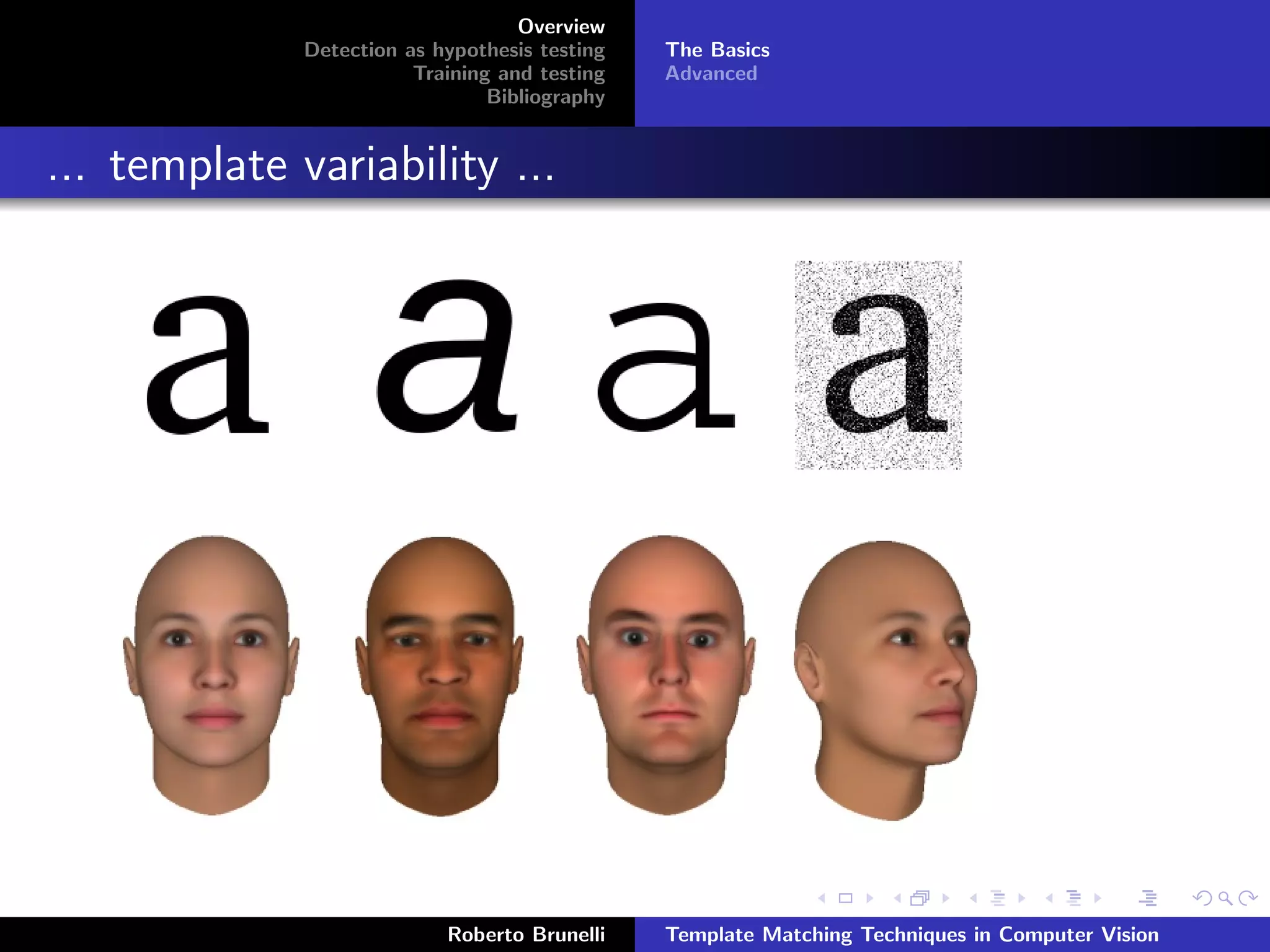The height and width of the screenshot is (952, 1270).
Task: Open the Bibliography section
Action: click(x=546, y=97)
